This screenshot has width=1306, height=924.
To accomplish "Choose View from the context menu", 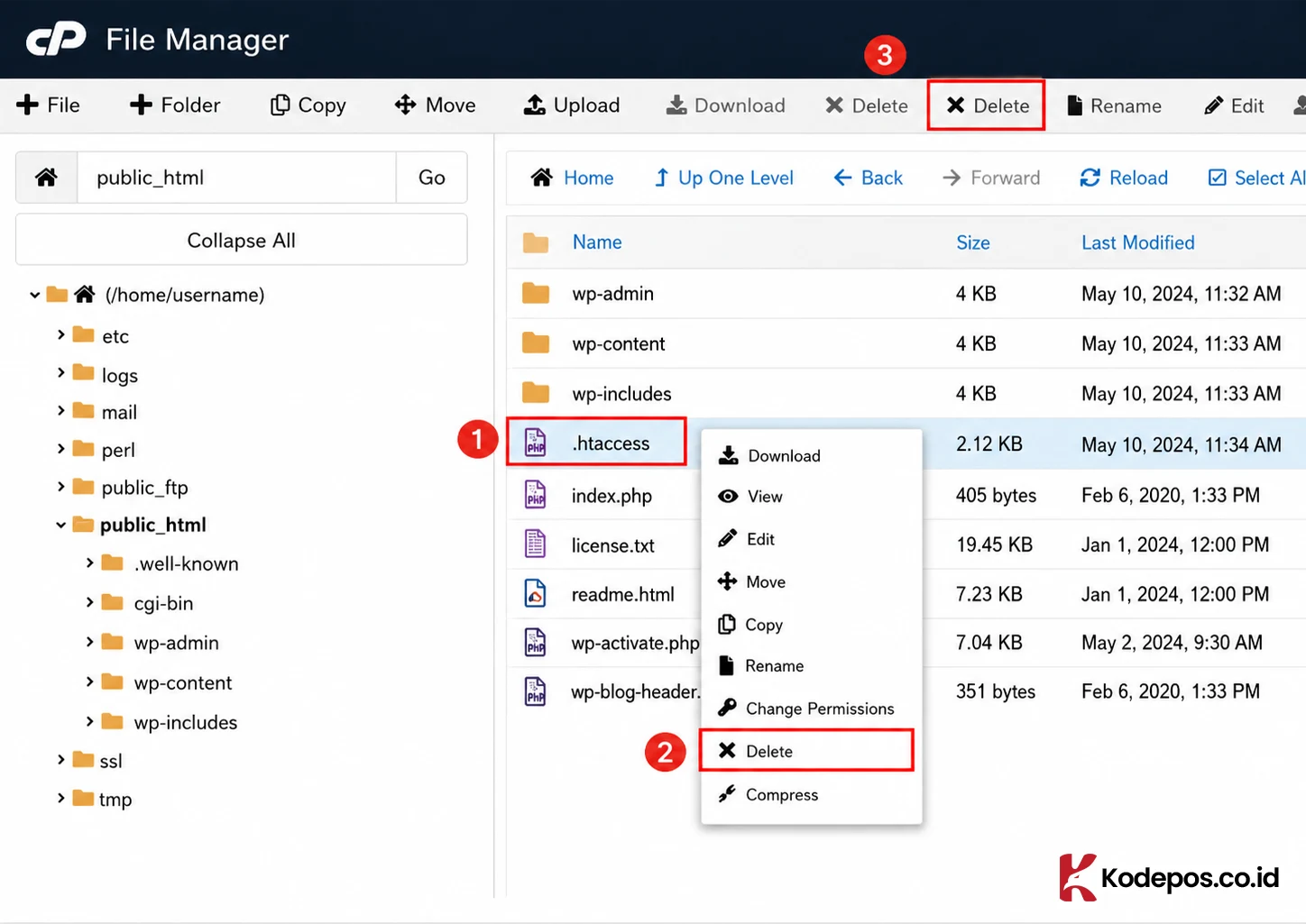I will click(812, 497).
